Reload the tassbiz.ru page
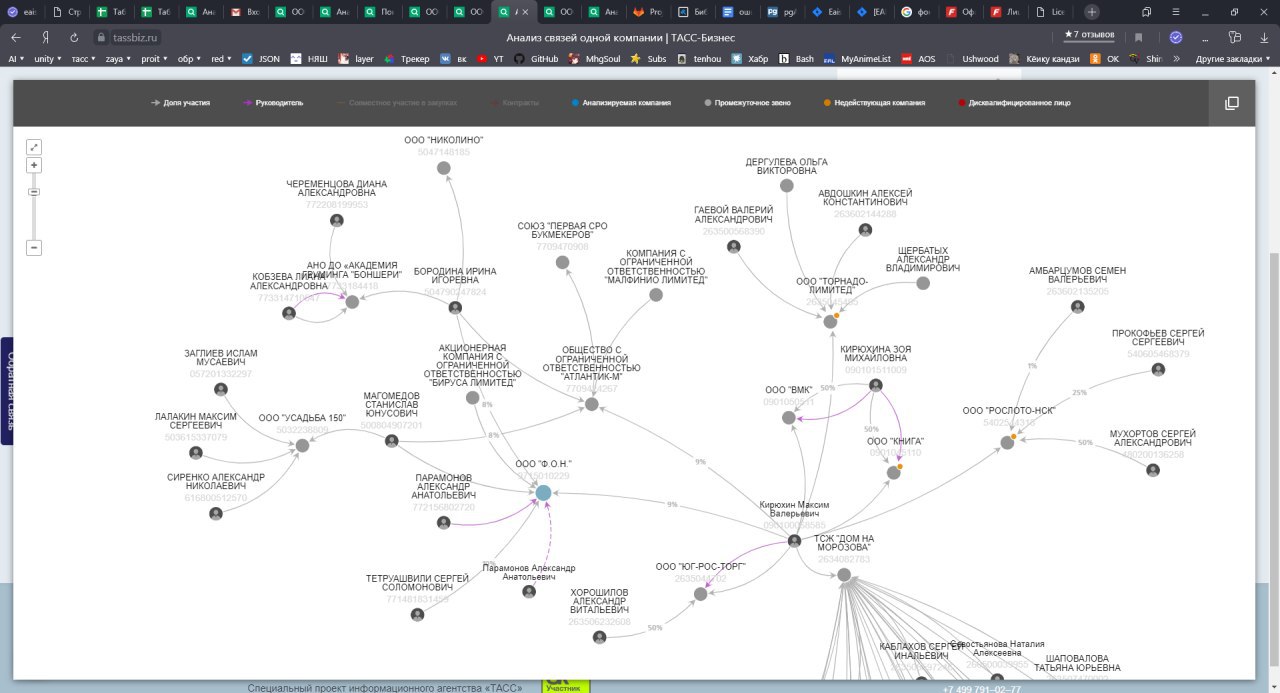Image resolution: width=1280 pixels, height=693 pixels. [74, 37]
